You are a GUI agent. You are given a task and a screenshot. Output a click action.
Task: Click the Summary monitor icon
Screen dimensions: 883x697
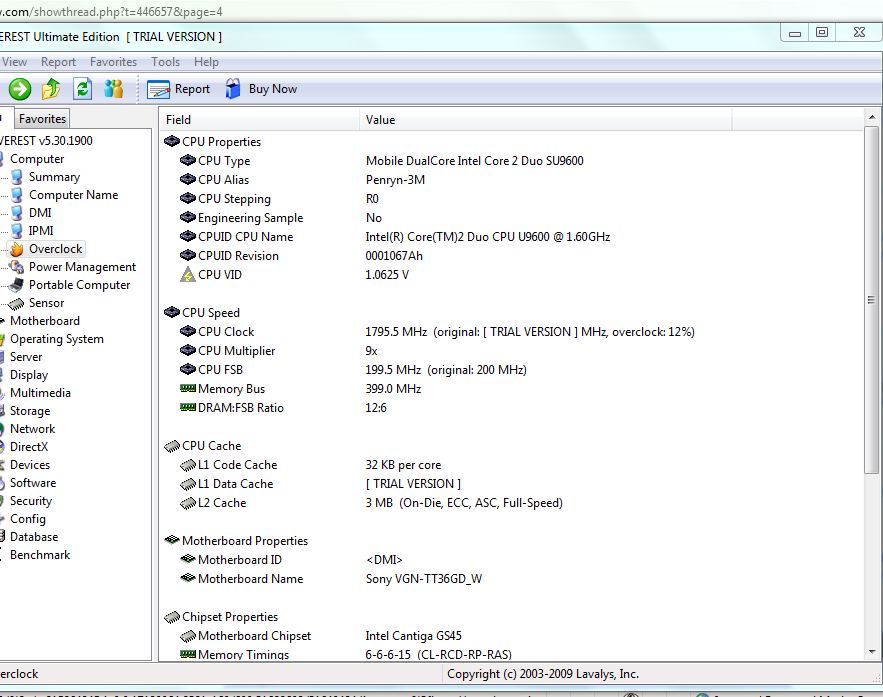point(17,177)
